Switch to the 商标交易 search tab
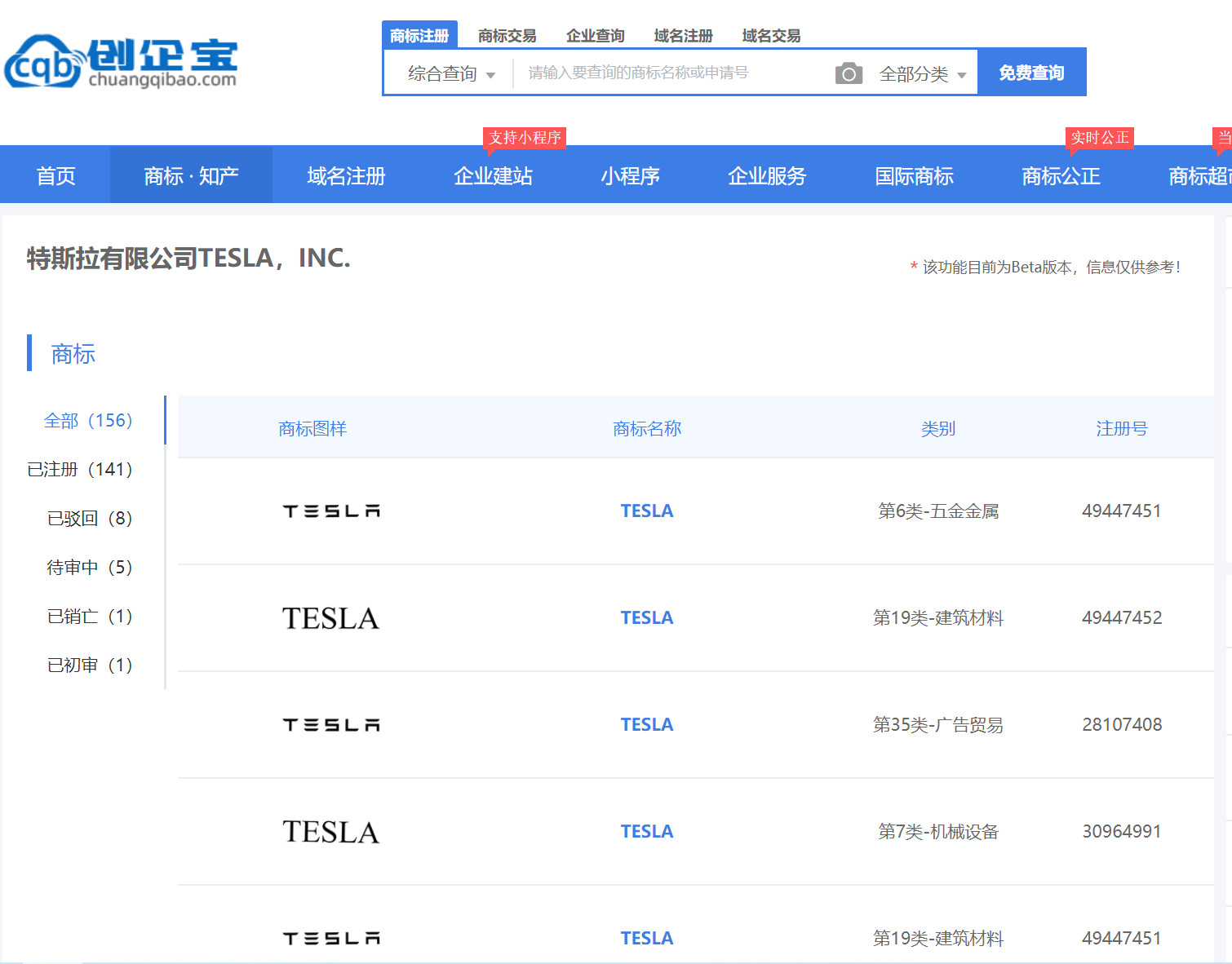 [507, 36]
